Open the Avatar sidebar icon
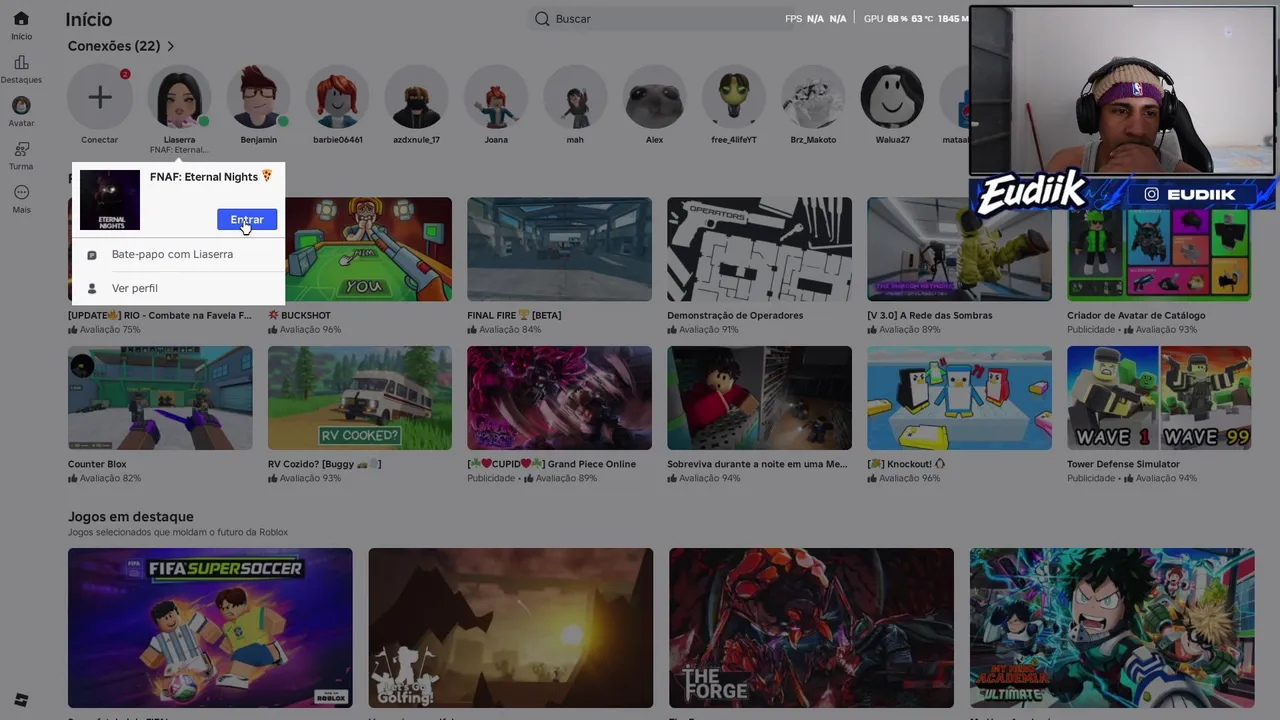 click(x=21, y=106)
